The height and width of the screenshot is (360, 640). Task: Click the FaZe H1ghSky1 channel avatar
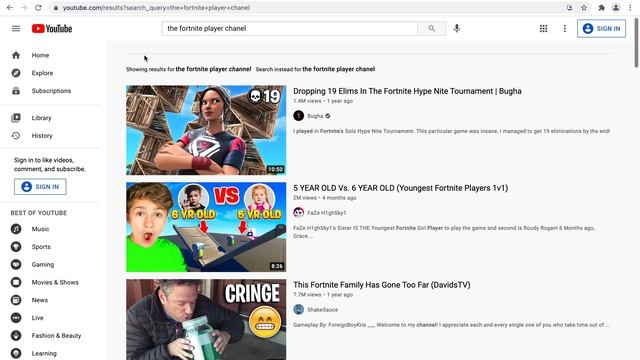(298, 213)
